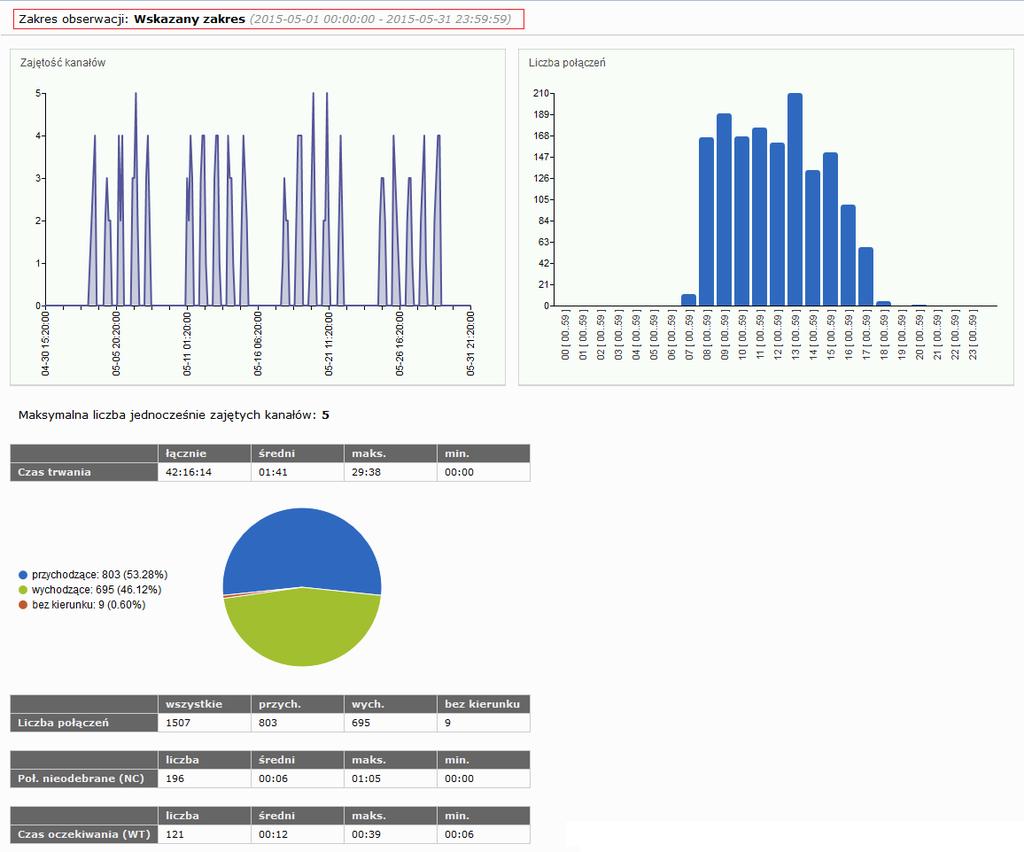Click the 'łącznie' column header

[x=204, y=453]
